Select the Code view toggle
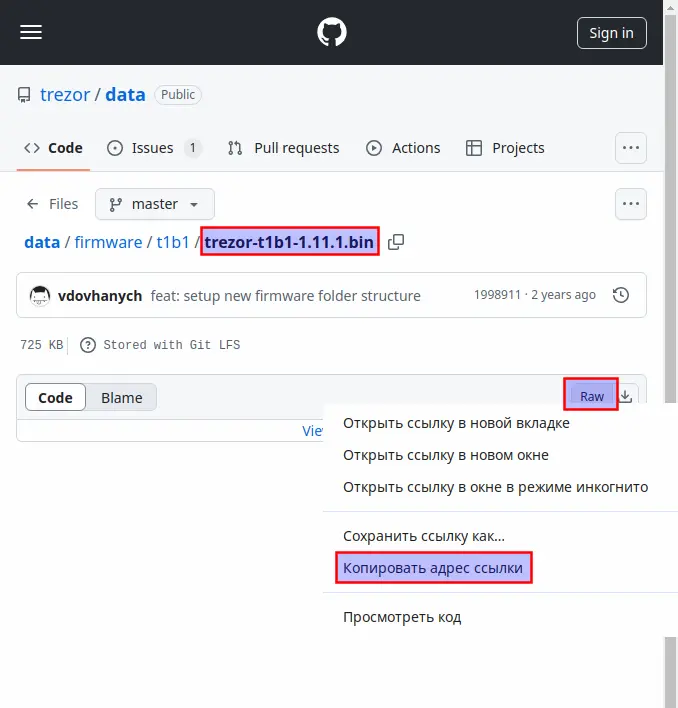 [55, 397]
